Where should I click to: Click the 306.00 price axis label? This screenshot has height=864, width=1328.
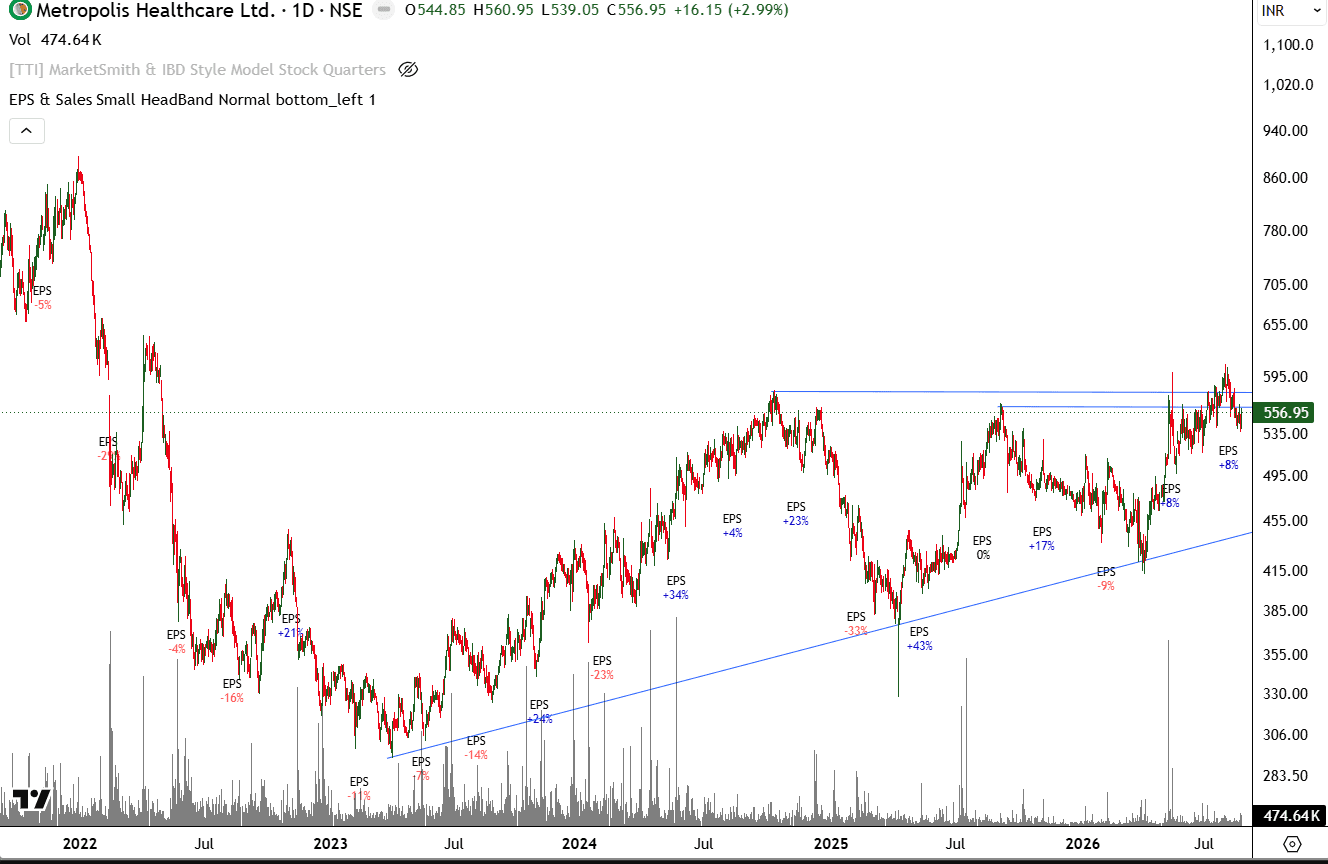pos(1288,734)
